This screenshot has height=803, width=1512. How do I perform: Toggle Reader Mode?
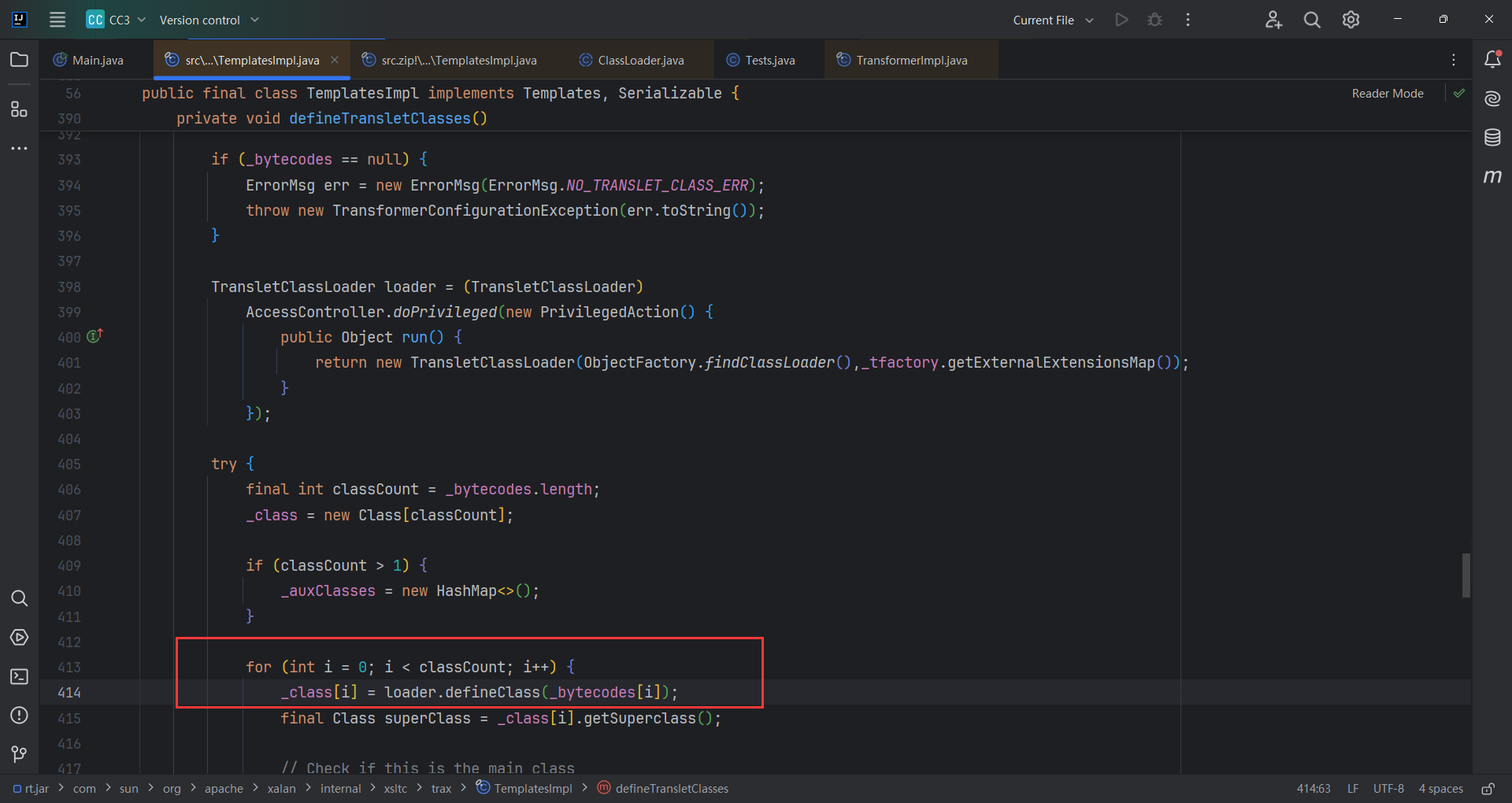coord(1388,93)
